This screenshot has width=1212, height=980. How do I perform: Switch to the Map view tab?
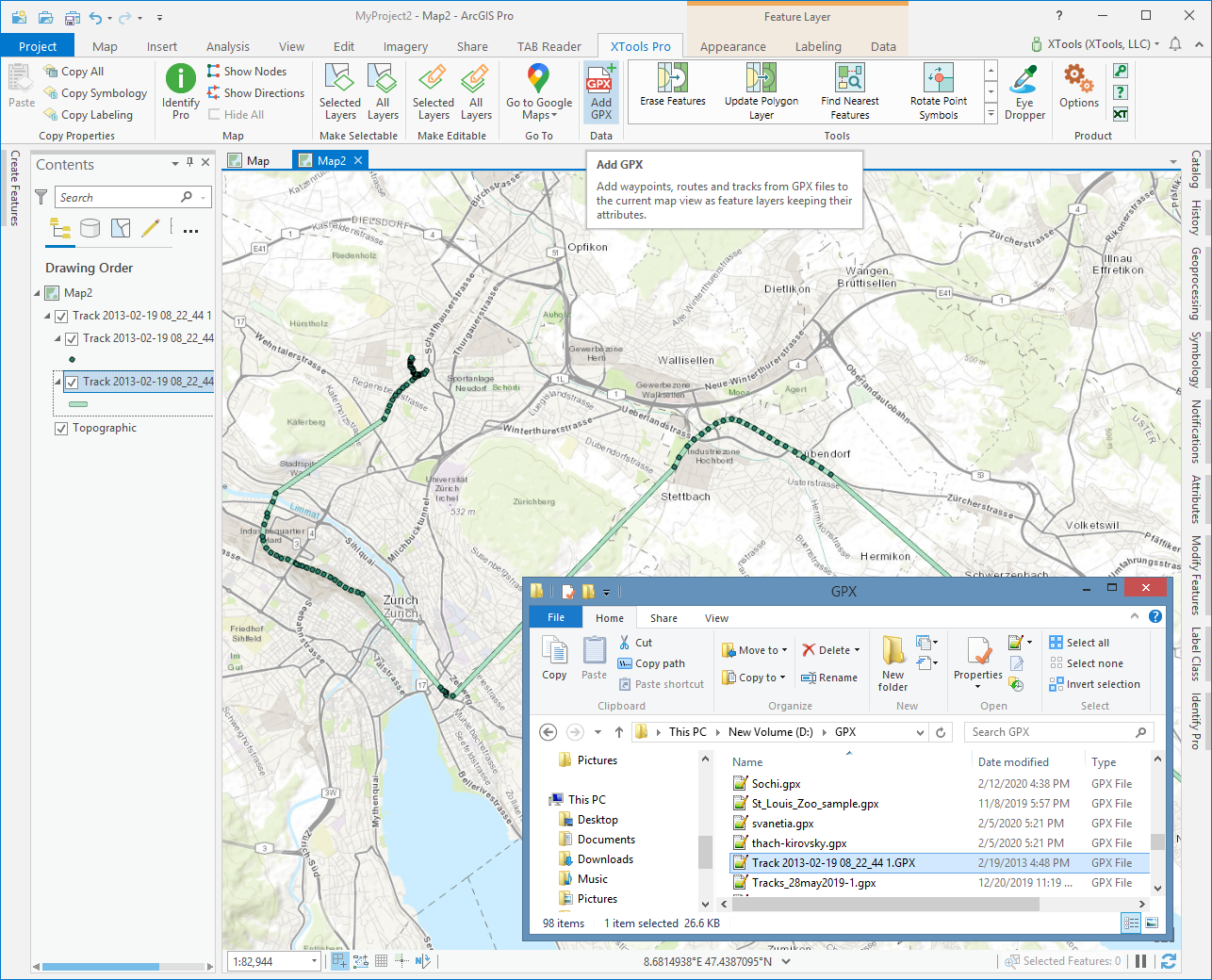[x=249, y=161]
